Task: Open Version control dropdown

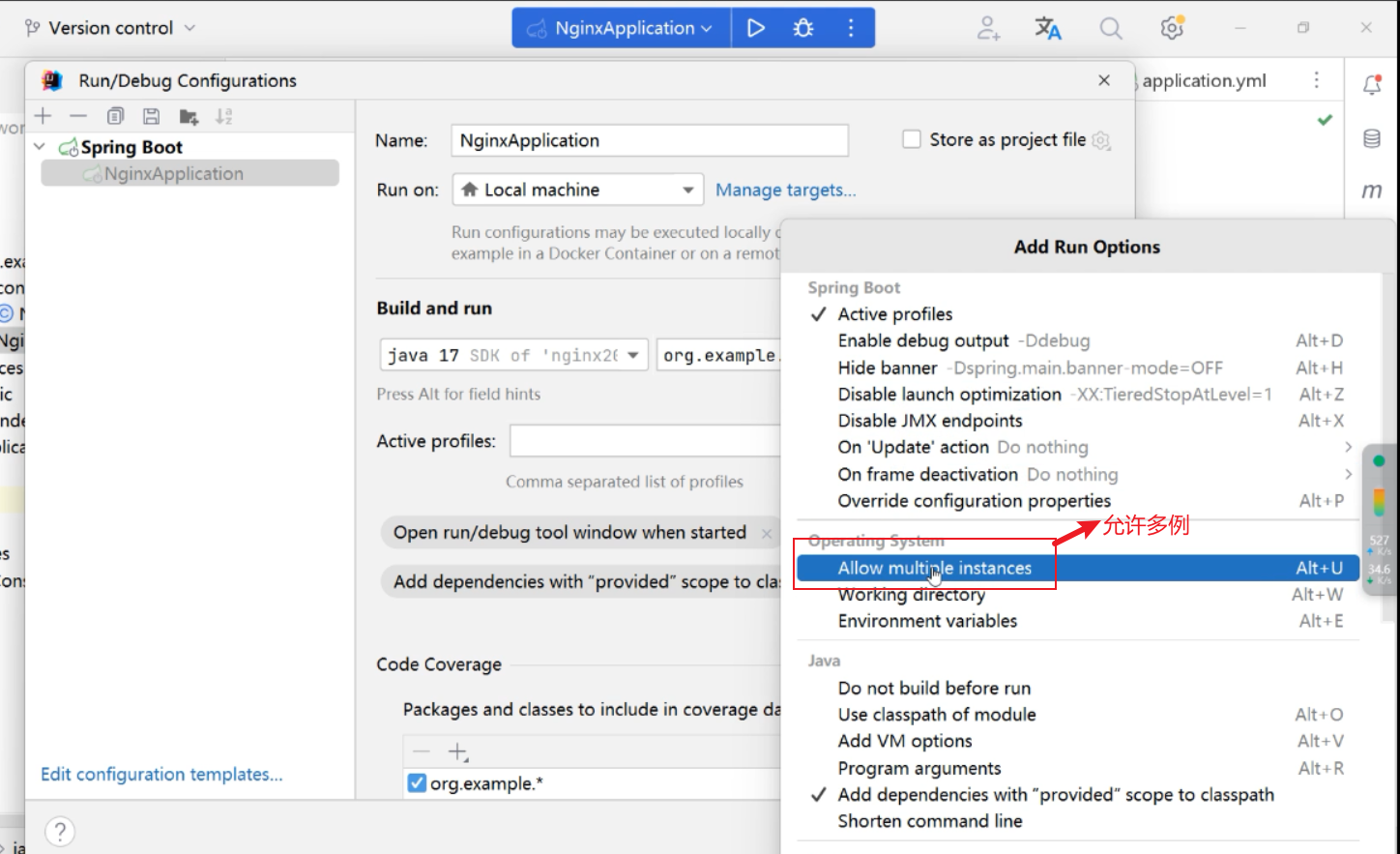Action: 111,28
